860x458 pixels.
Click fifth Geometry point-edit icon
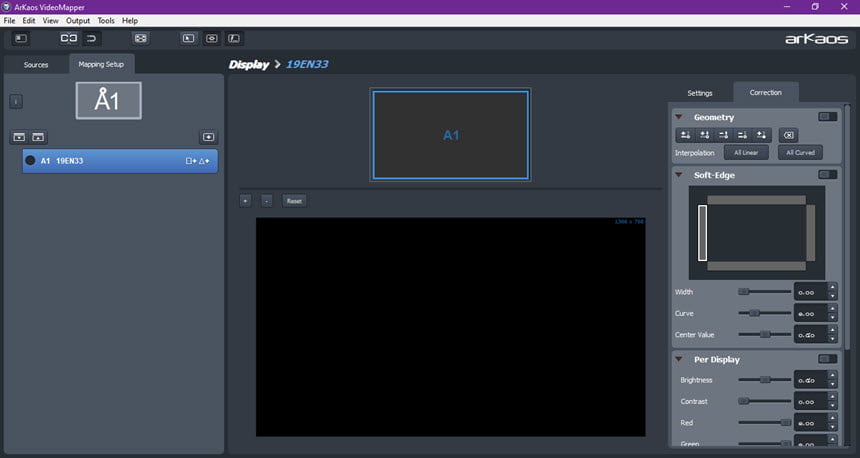click(761, 135)
